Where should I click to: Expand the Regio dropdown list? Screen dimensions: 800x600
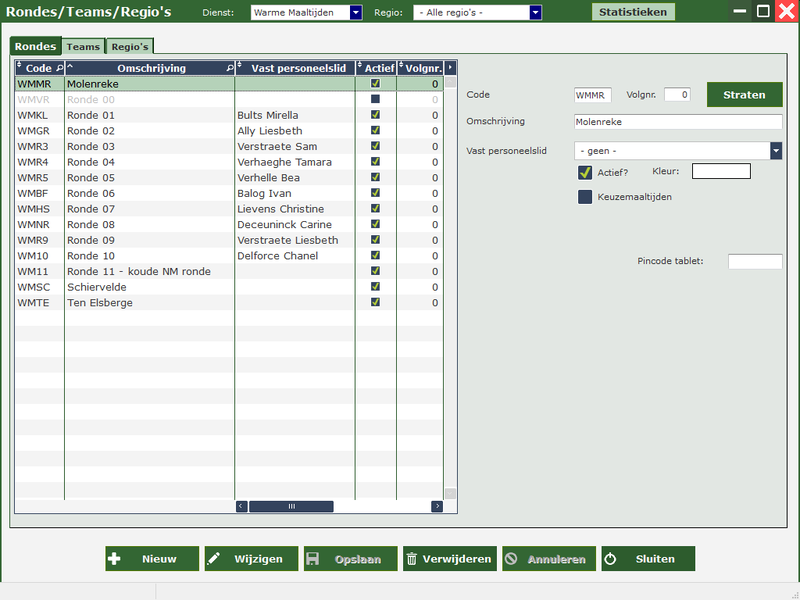tap(535, 13)
